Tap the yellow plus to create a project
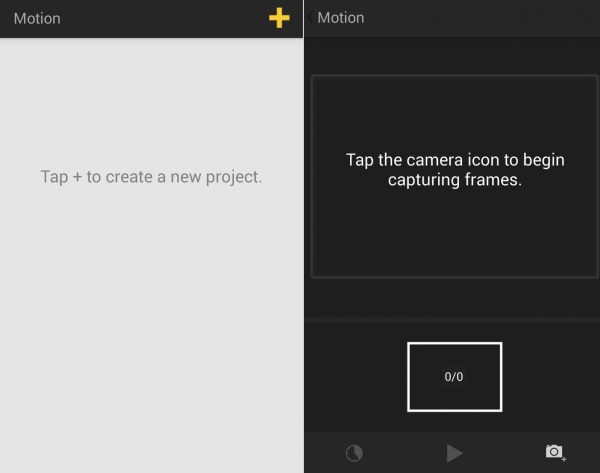This screenshot has width=600, height=473. 279,18
